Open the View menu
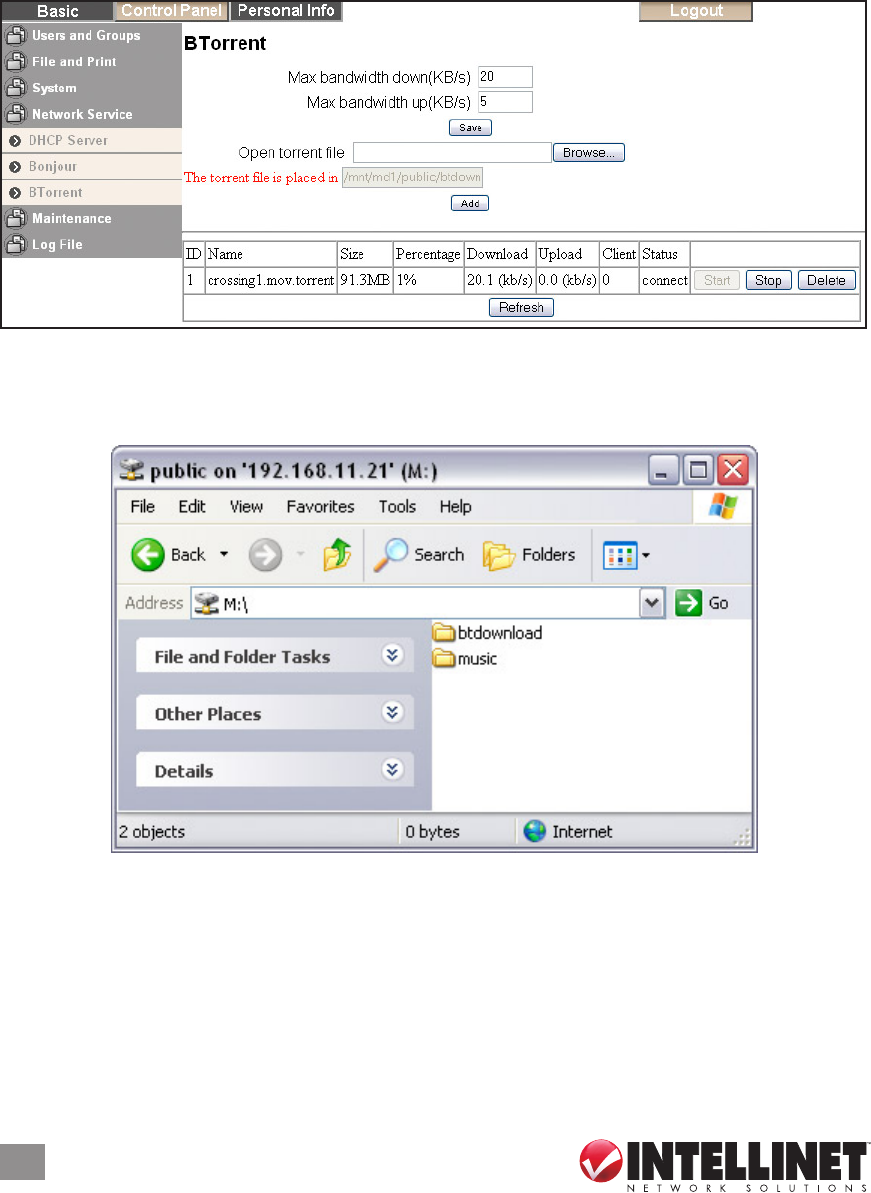 coord(246,507)
